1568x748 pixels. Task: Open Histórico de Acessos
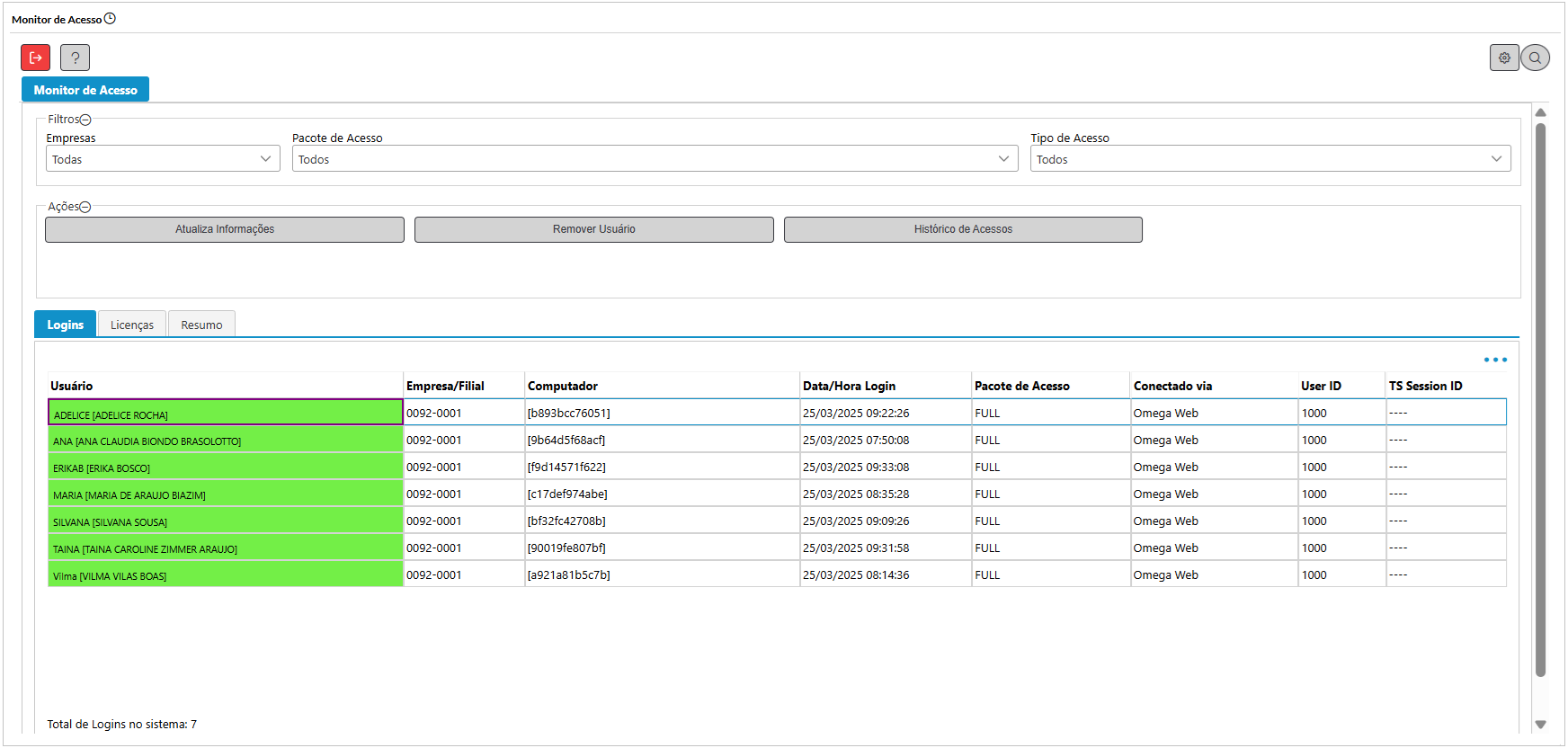pos(963,229)
